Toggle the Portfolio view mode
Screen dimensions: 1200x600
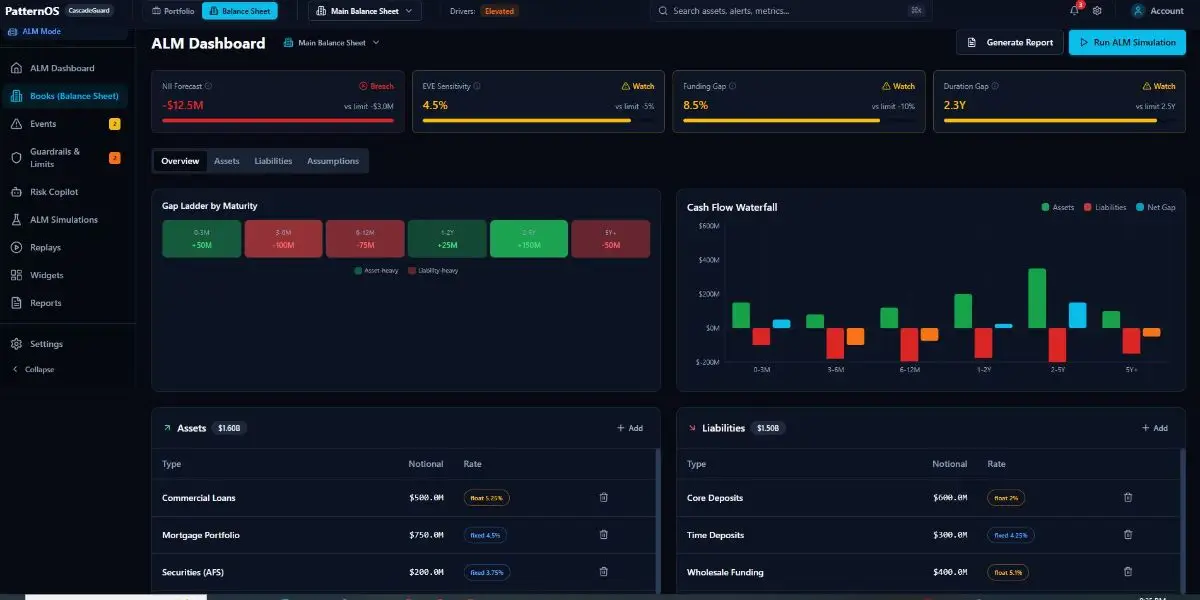(x=172, y=11)
